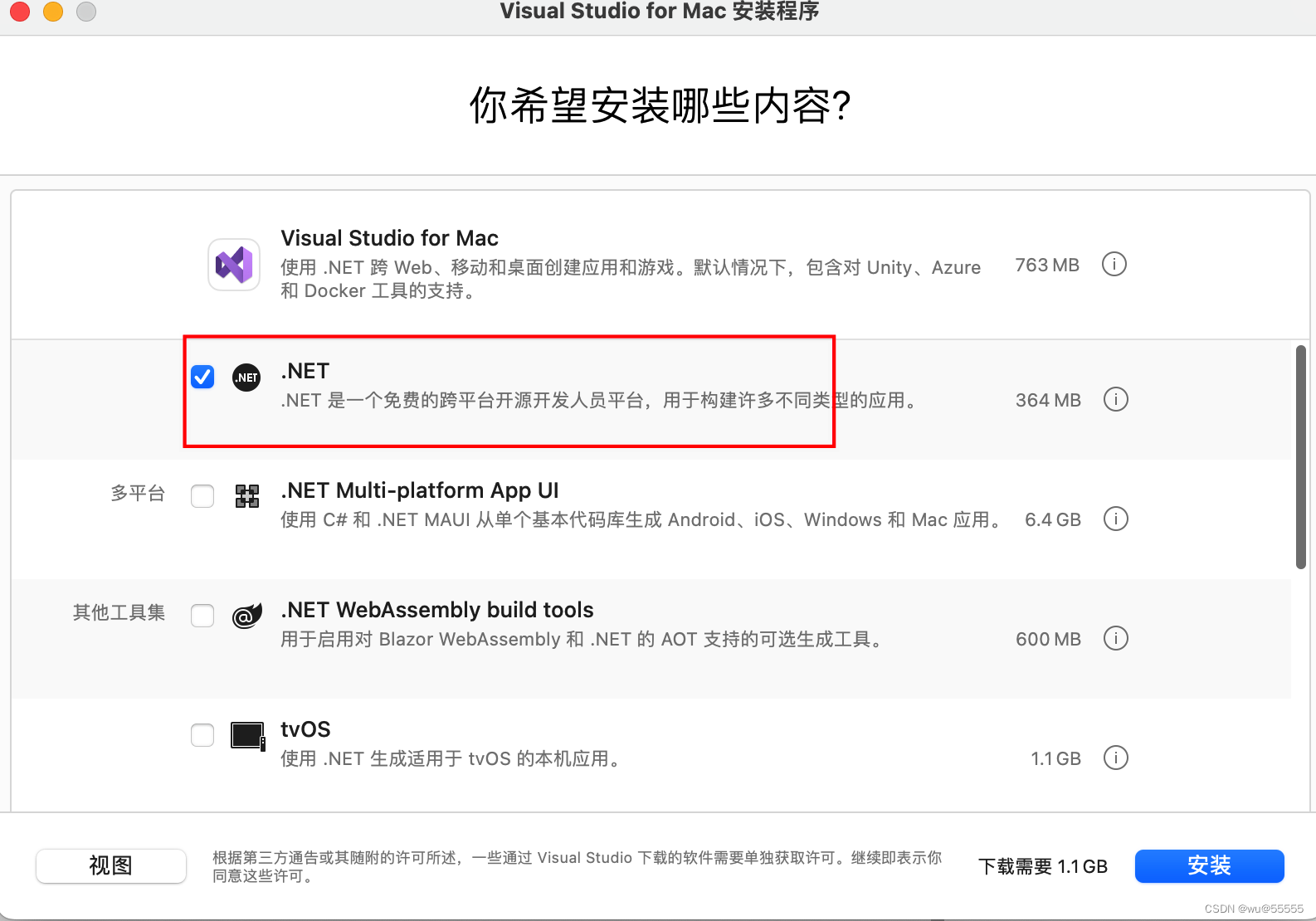Show info for WebAssembly build tools 600 MB
The width and height of the screenshot is (1316, 921).
[x=1116, y=638]
